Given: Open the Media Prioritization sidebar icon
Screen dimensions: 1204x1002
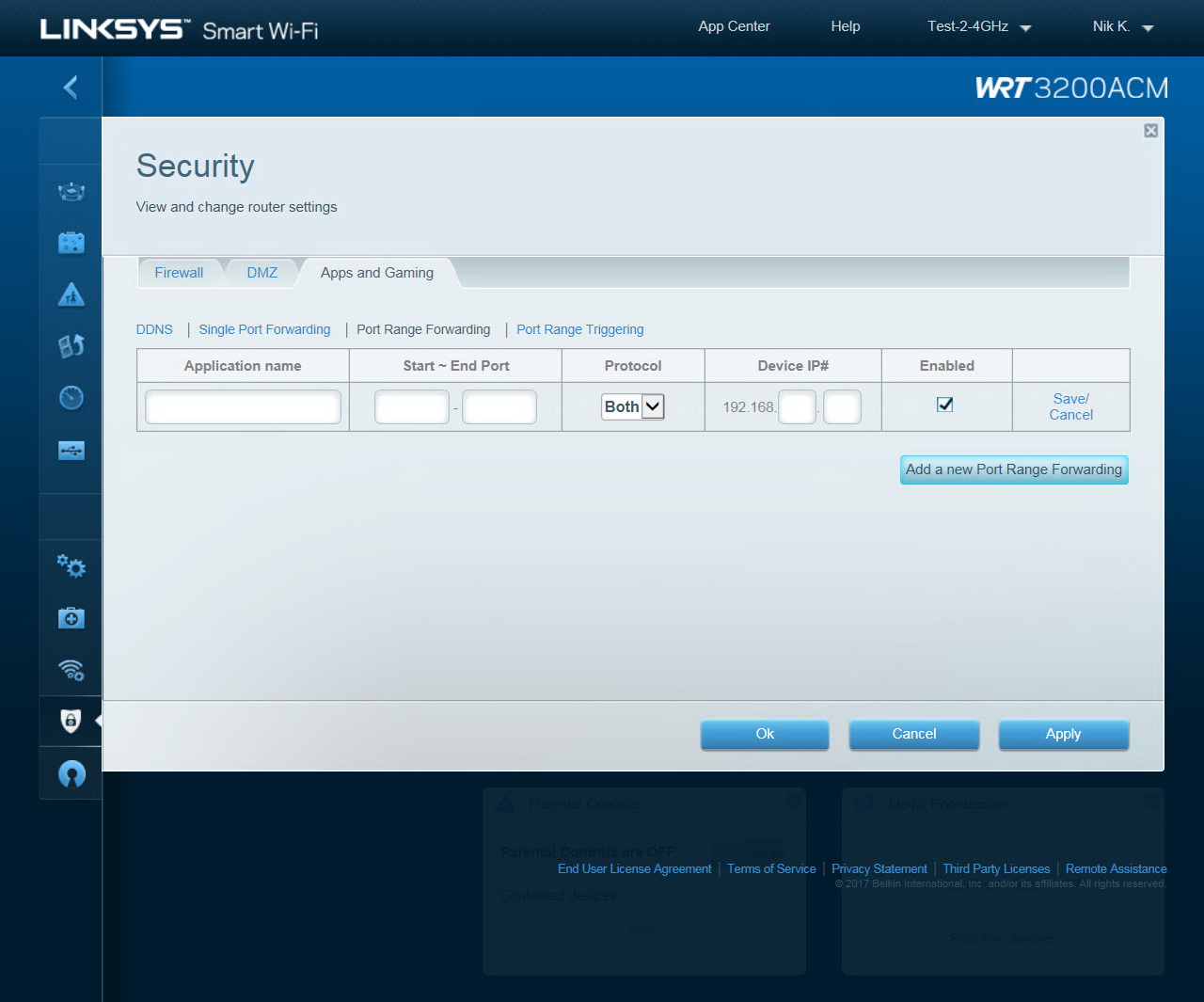Looking at the screenshot, I should click(71, 346).
